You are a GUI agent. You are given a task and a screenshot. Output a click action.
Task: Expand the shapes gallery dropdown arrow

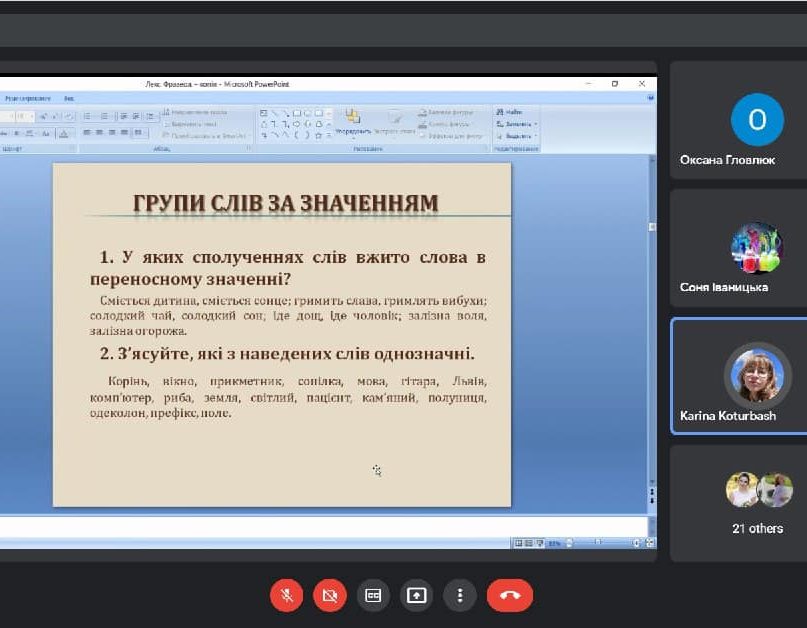pos(329,136)
